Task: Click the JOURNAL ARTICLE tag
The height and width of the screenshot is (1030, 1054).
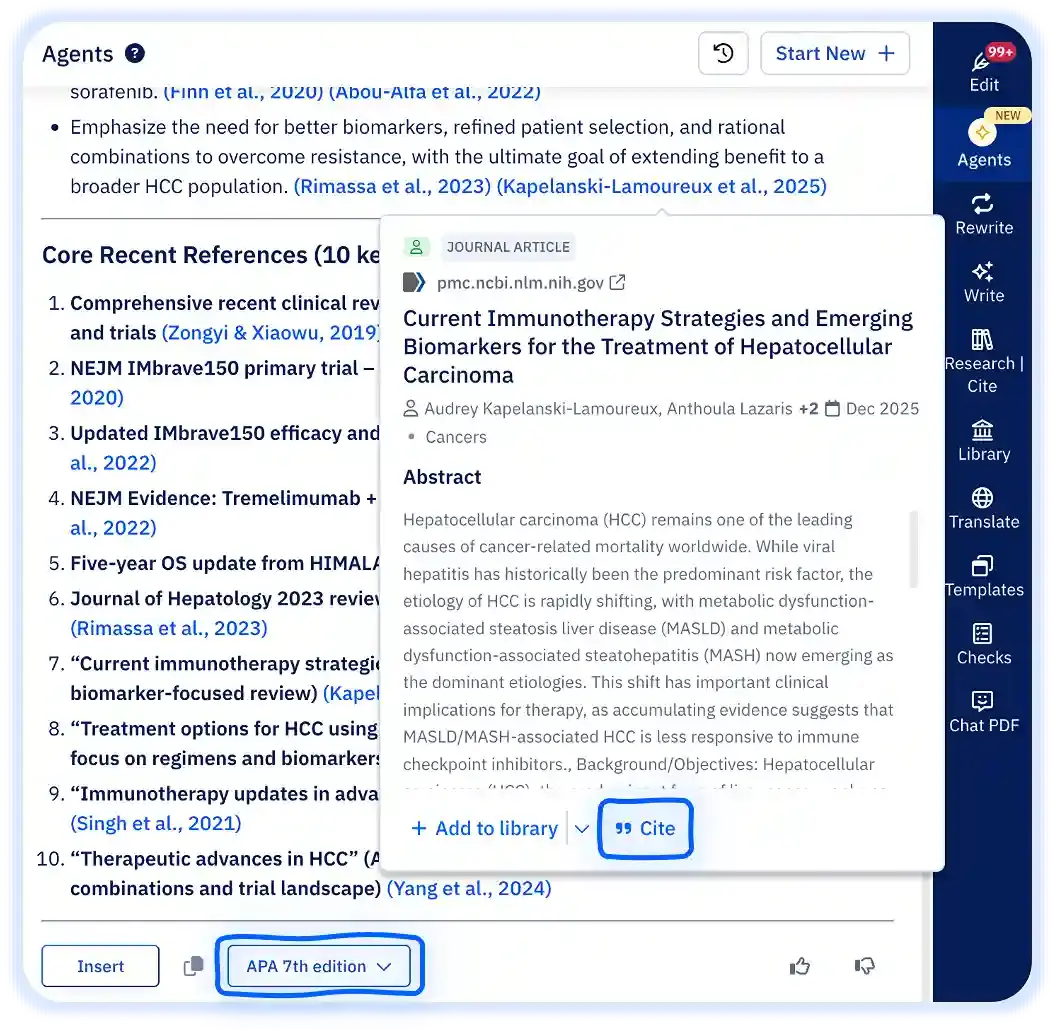Action: coord(508,247)
